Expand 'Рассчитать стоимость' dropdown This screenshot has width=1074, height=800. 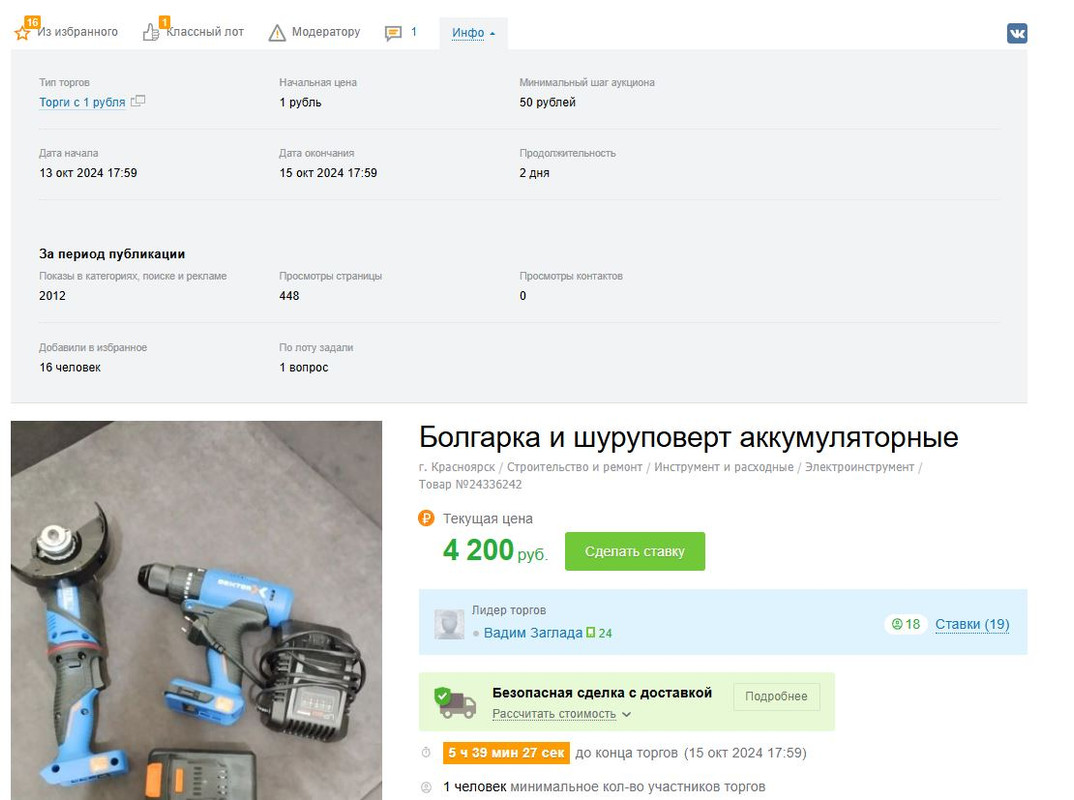(x=561, y=714)
